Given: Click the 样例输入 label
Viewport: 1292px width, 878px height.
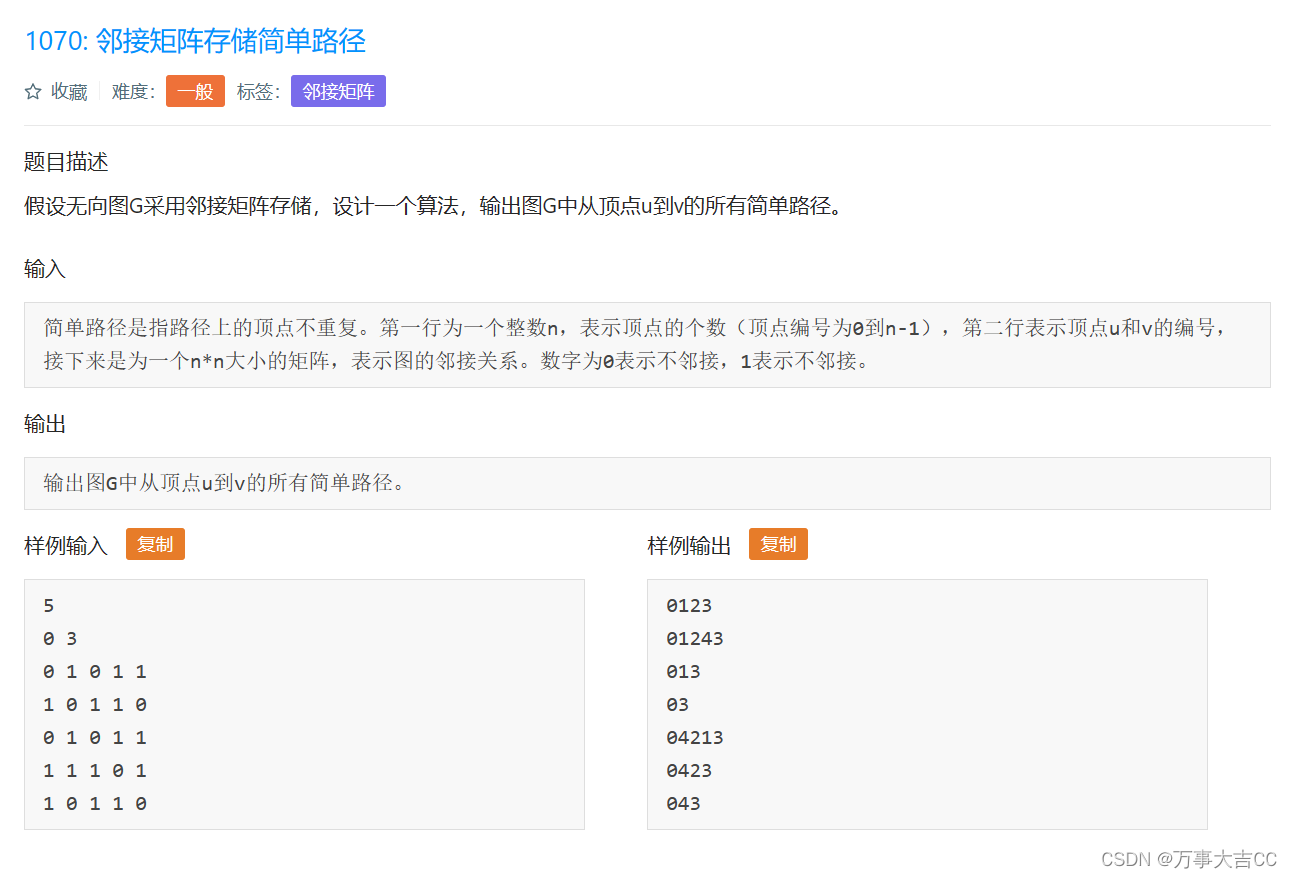Looking at the screenshot, I should point(66,546).
